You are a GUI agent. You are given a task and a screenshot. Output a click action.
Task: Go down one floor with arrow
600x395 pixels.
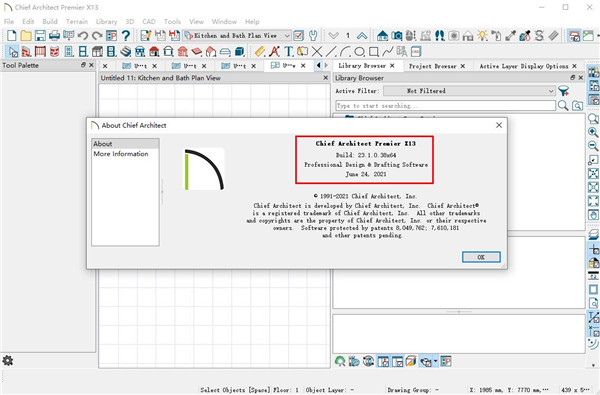[334, 36]
